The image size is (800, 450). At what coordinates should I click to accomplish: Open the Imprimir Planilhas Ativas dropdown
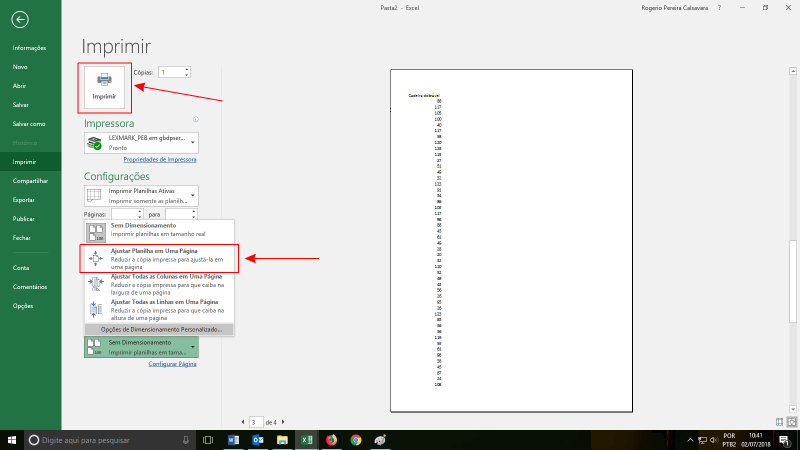tap(192, 196)
